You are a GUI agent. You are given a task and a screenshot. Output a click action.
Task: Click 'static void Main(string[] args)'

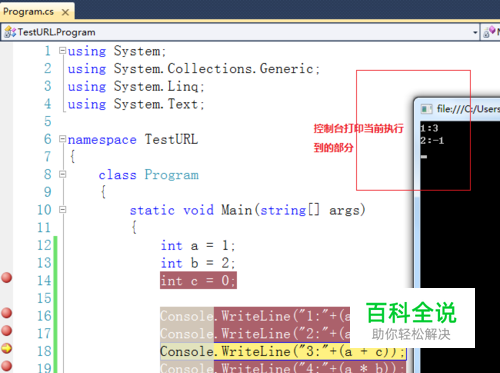pos(248,210)
